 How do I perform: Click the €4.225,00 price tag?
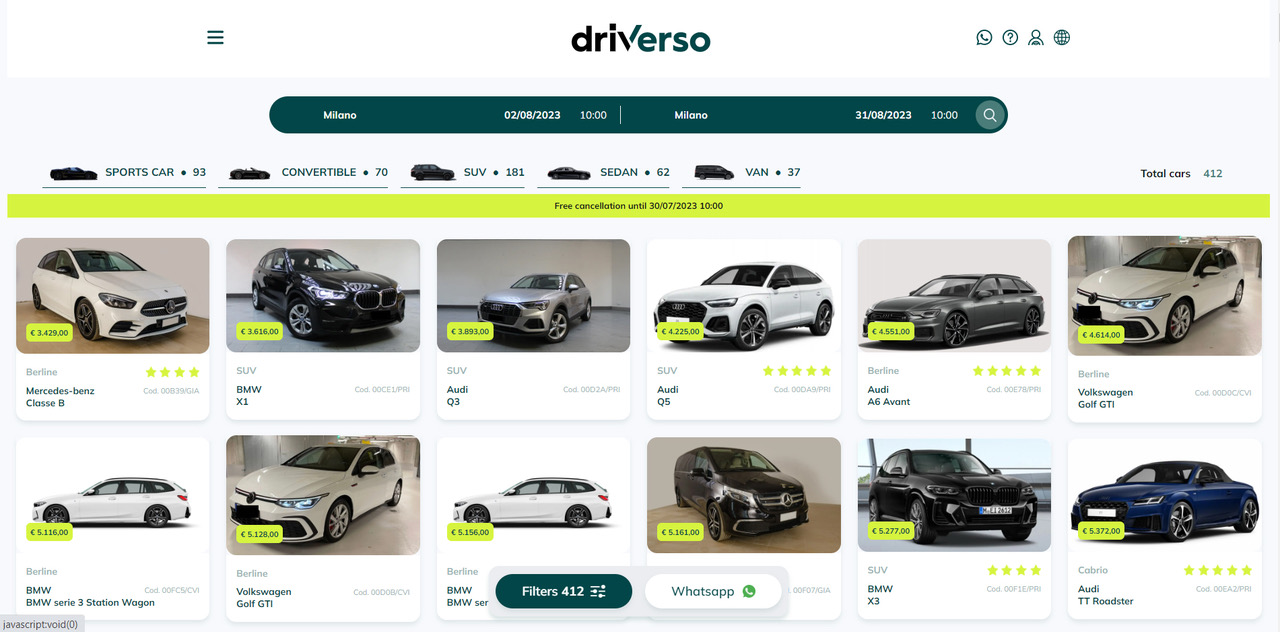[681, 331]
